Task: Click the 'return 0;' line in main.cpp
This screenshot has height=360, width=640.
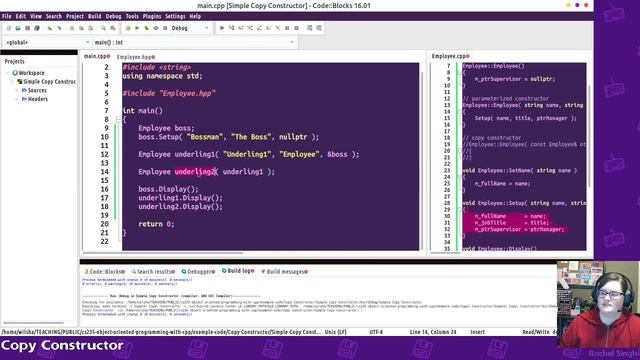Action: tap(156, 224)
